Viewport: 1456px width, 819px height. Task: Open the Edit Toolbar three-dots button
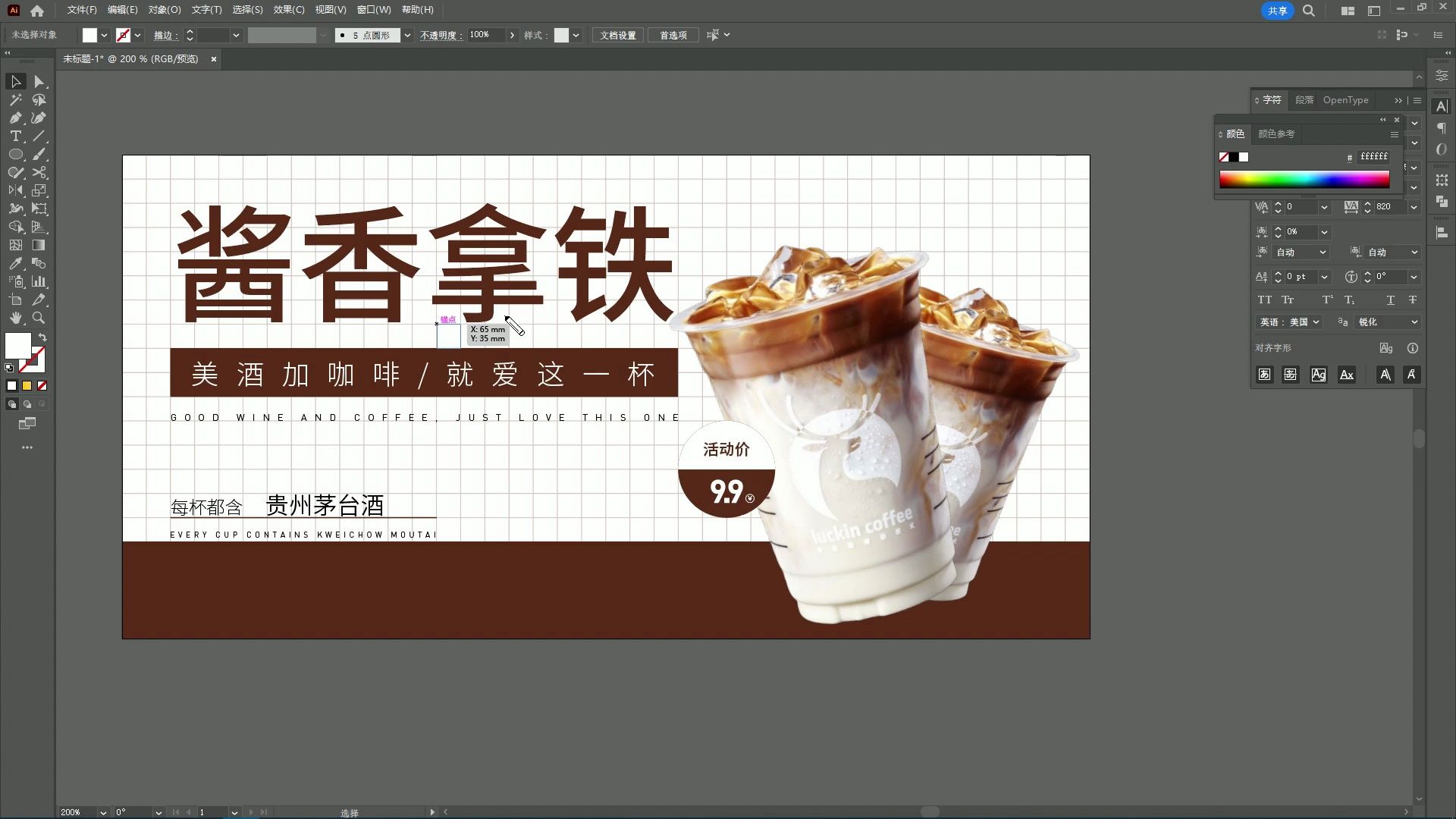point(27,447)
